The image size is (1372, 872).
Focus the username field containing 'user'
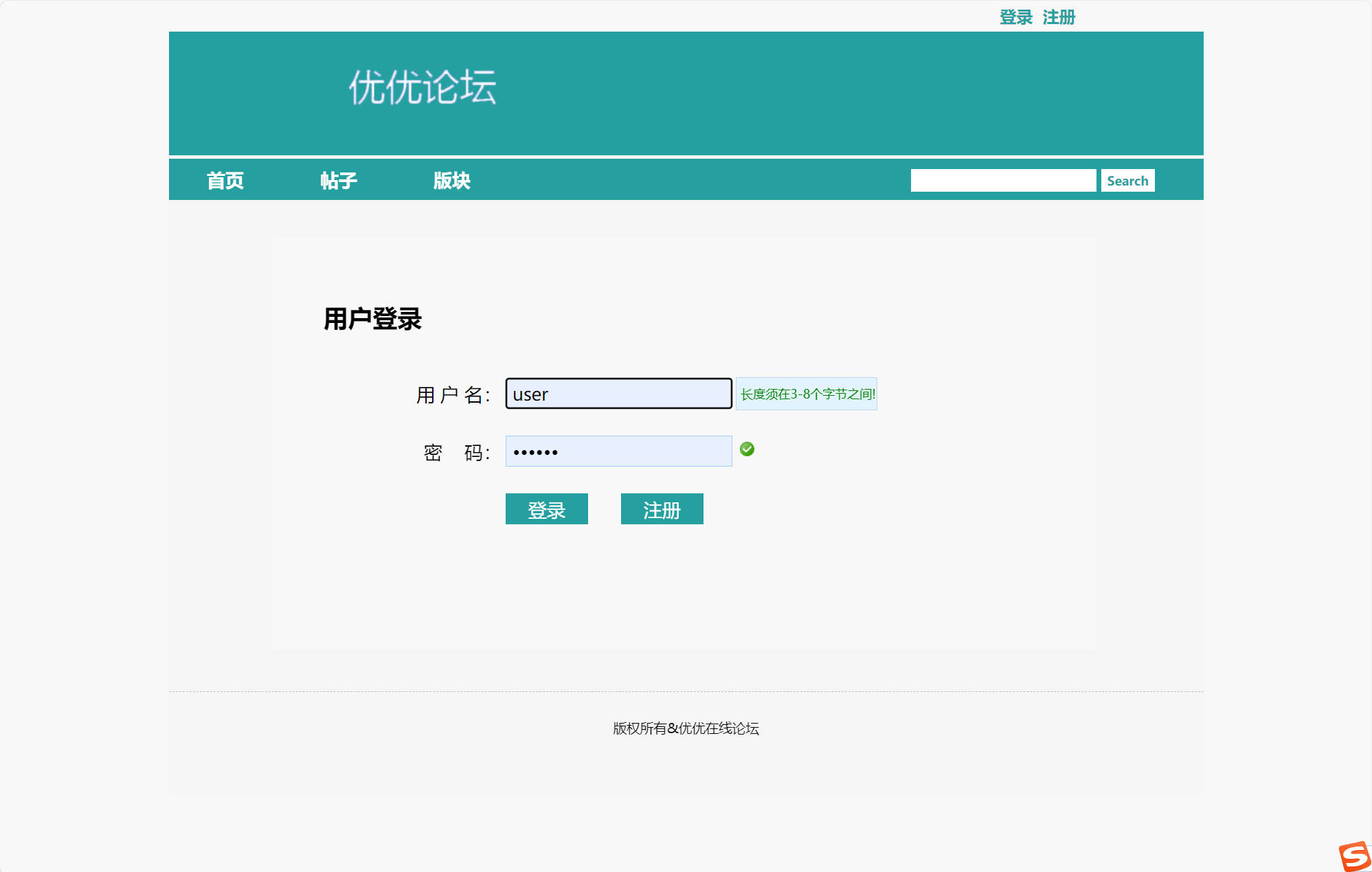(617, 394)
